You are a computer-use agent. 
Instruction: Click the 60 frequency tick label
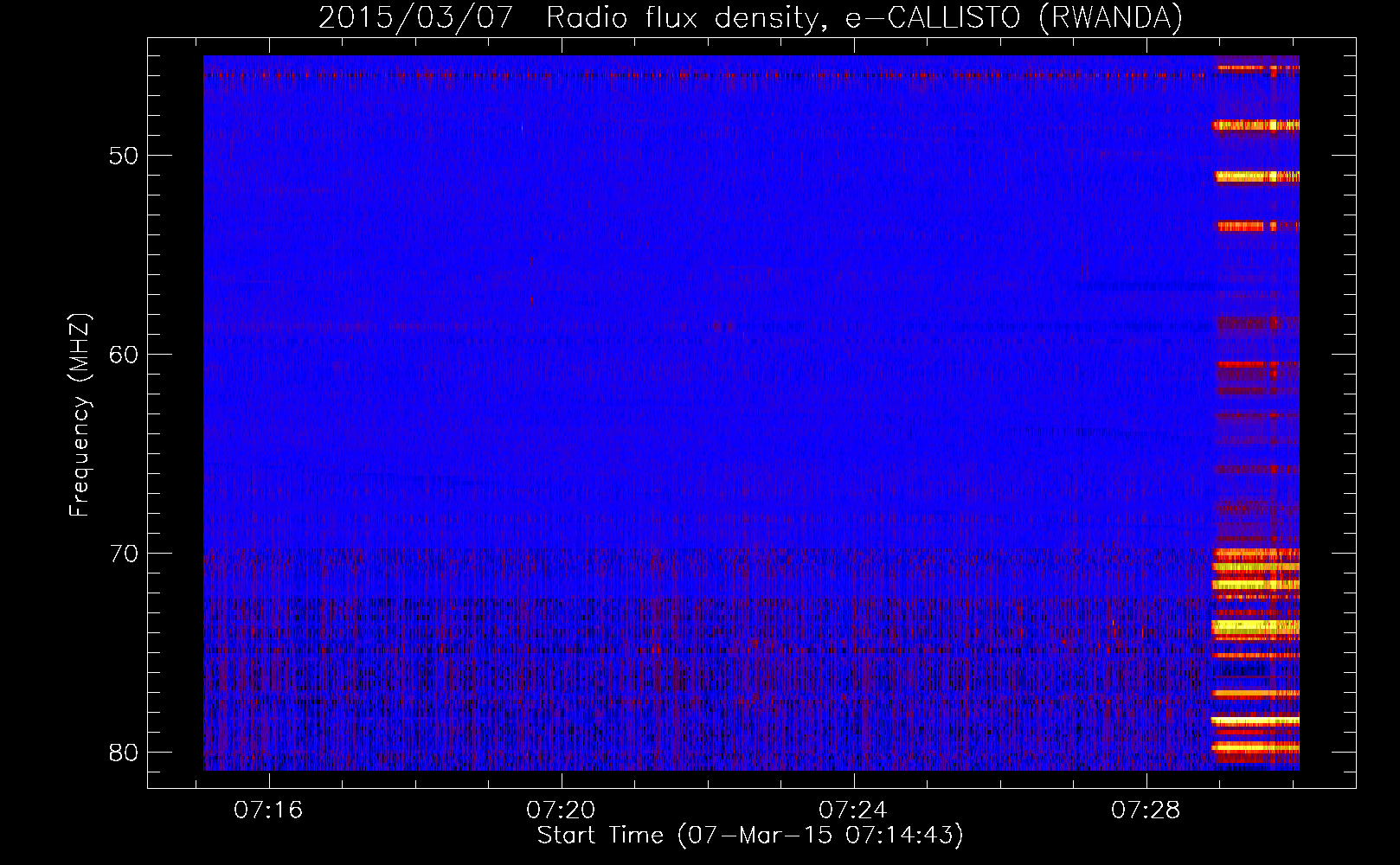point(124,355)
